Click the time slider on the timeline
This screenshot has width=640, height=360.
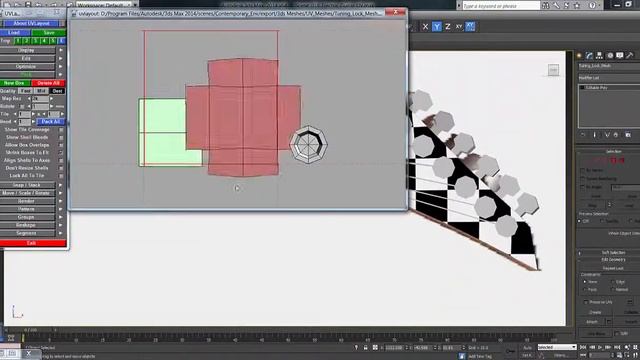pyautogui.click(x=30, y=330)
